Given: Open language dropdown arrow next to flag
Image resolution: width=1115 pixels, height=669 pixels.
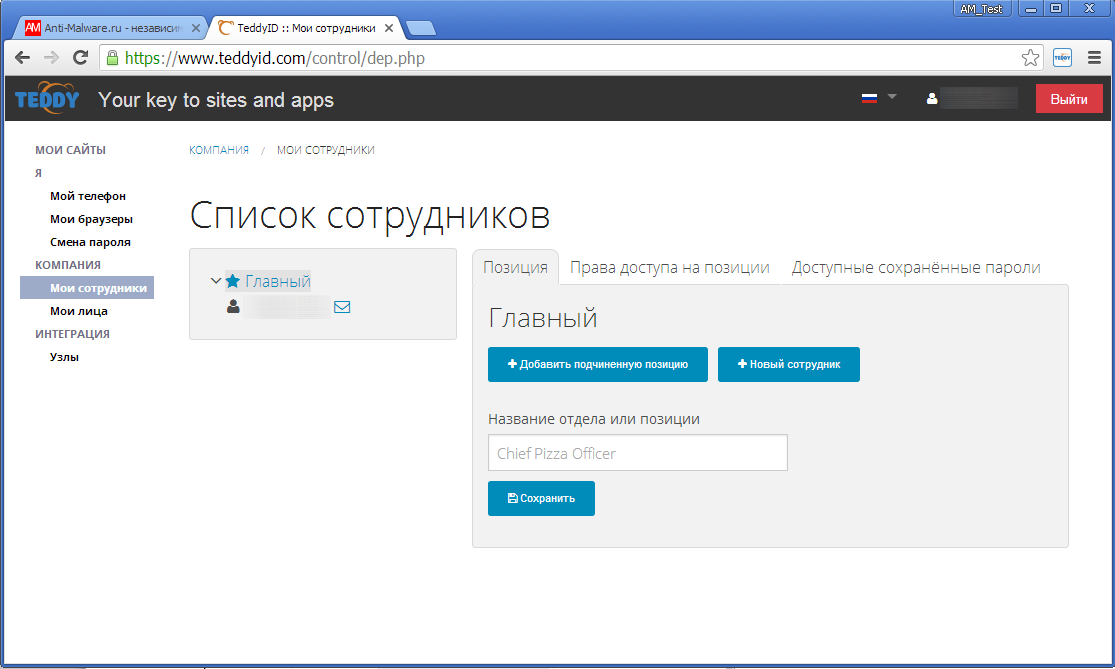Looking at the screenshot, I should point(892,96).
